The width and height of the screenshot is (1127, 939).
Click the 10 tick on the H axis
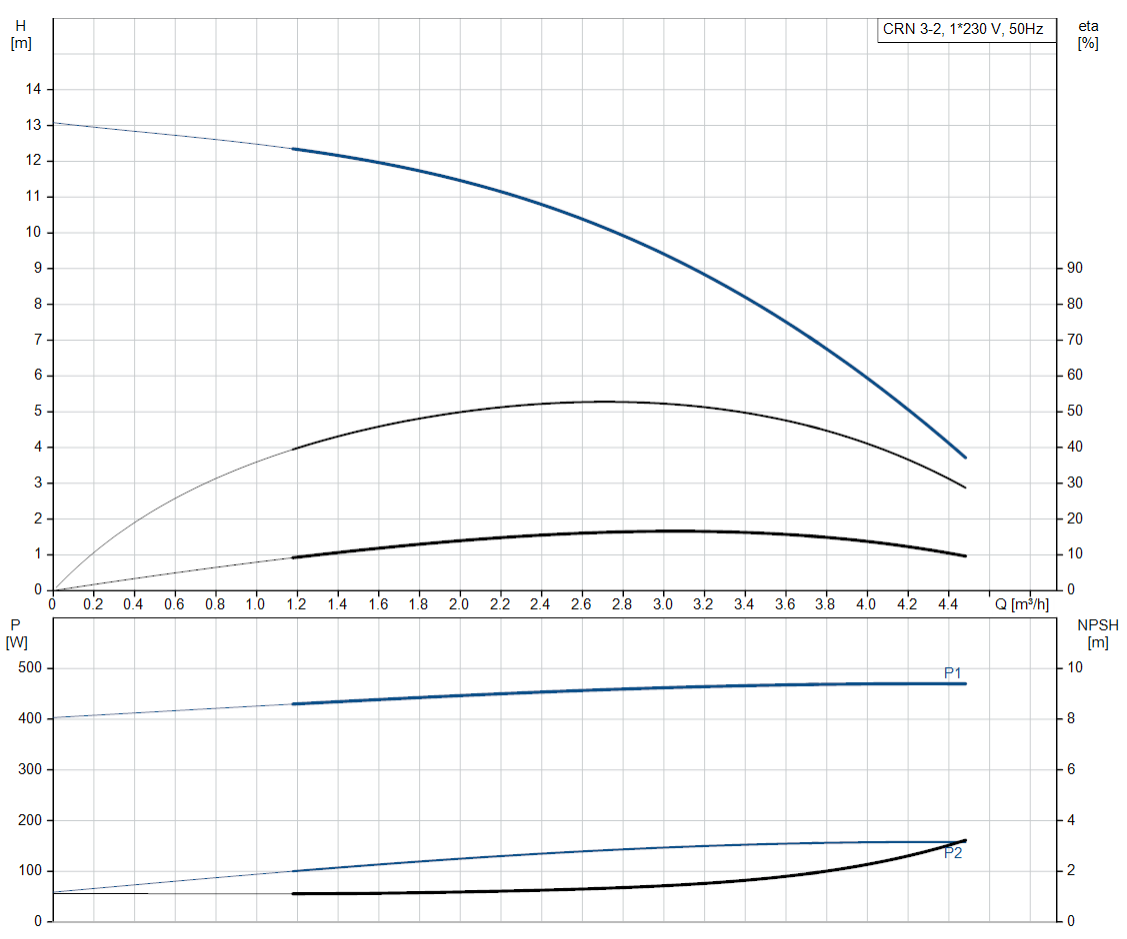[33, 232]
